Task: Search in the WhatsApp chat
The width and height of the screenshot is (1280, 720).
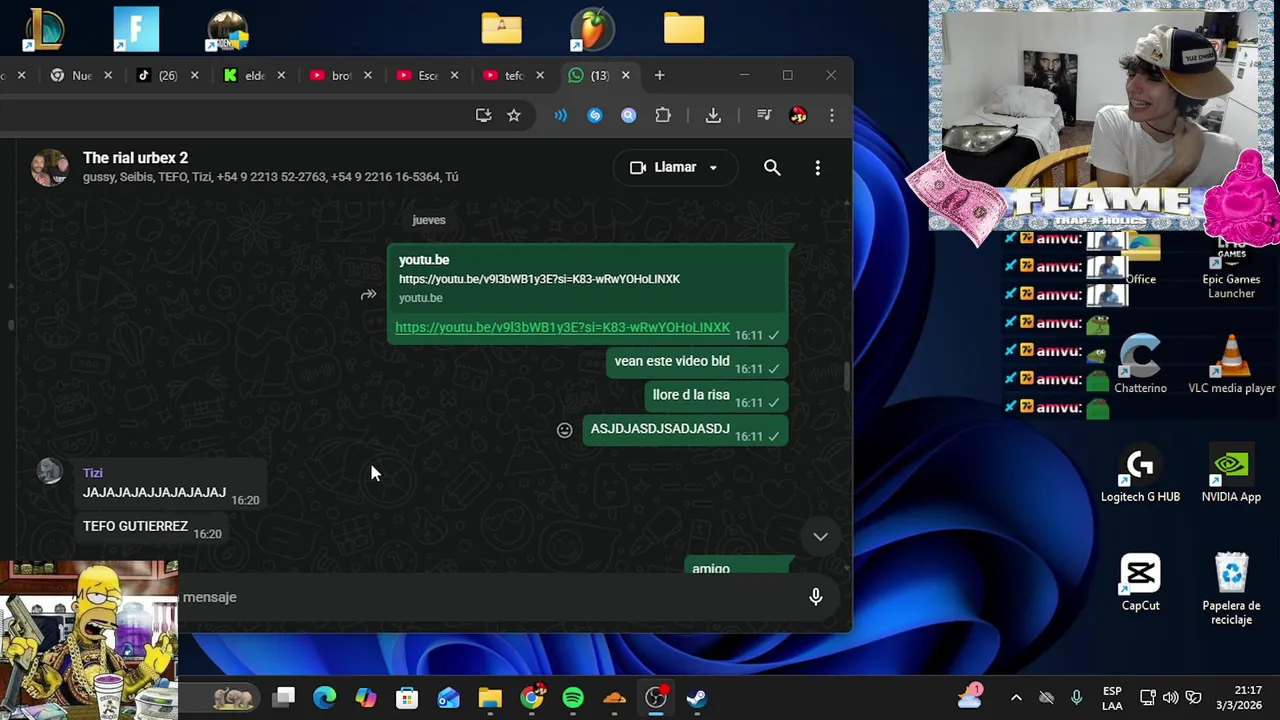Action: pos(772,168)
